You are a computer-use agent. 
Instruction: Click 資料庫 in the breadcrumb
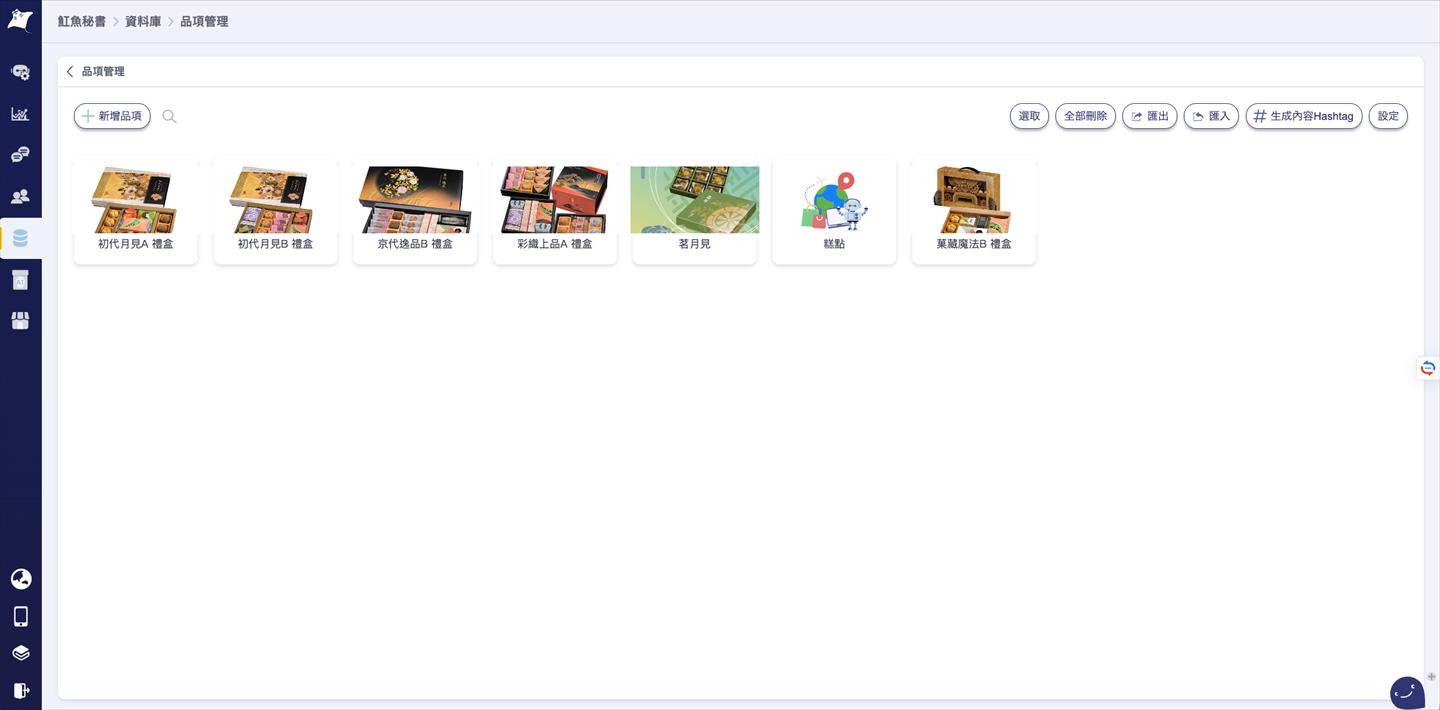[x=143, y=21]
